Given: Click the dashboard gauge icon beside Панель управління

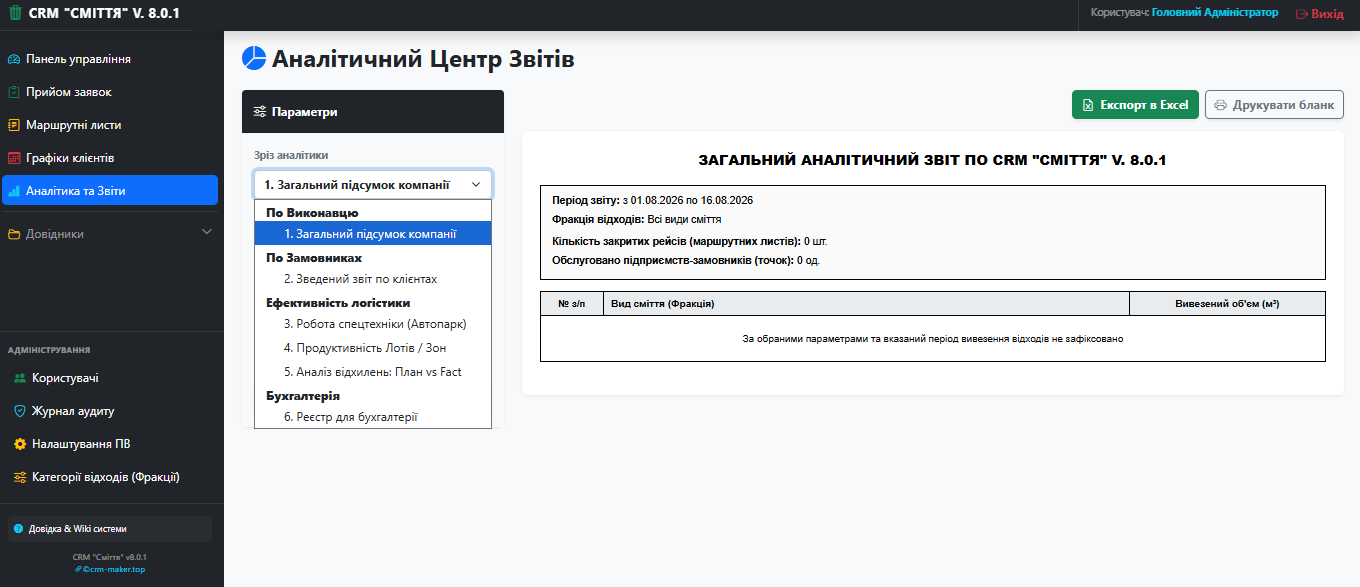Looking at the screenshot, I should [14, 59].
